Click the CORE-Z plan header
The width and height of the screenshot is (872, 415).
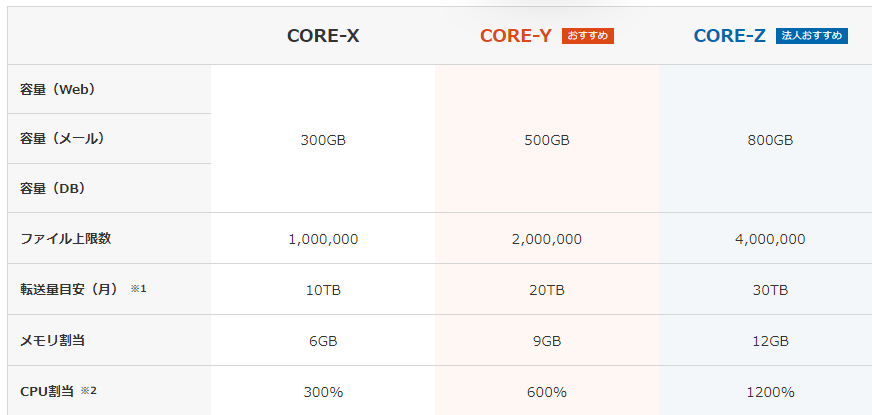(730, 36)
